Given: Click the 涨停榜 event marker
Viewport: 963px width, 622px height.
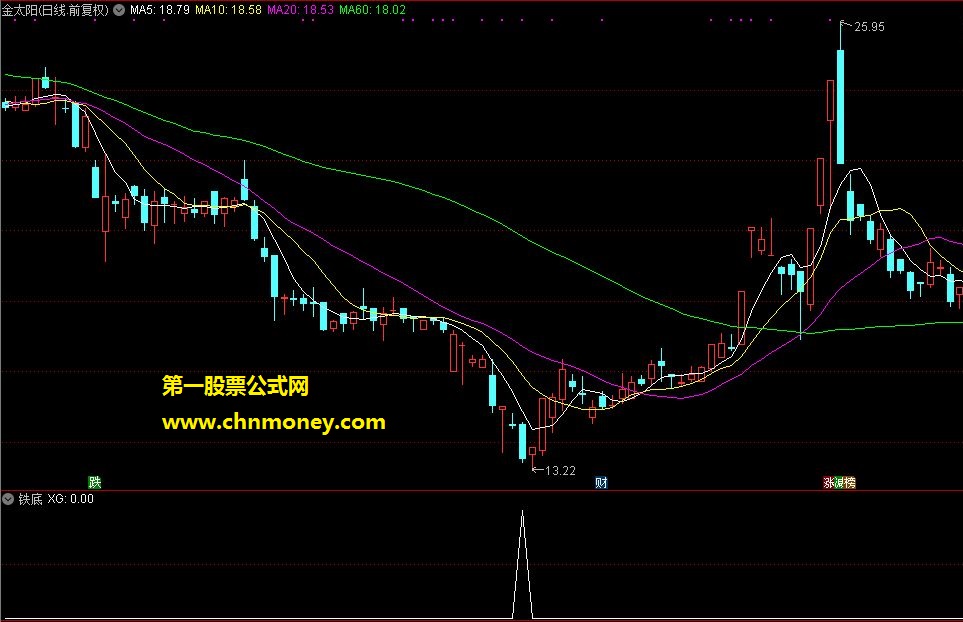Looking at the screenshot, I should click(x=840, y=482).
